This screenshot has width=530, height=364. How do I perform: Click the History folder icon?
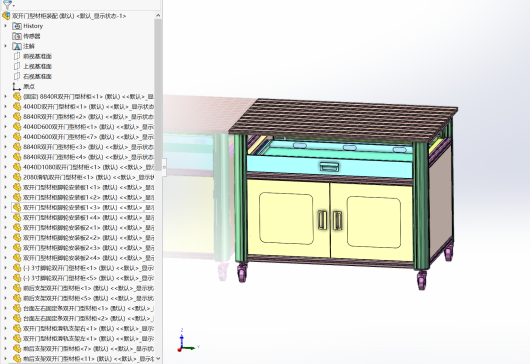tap(17, 26)
